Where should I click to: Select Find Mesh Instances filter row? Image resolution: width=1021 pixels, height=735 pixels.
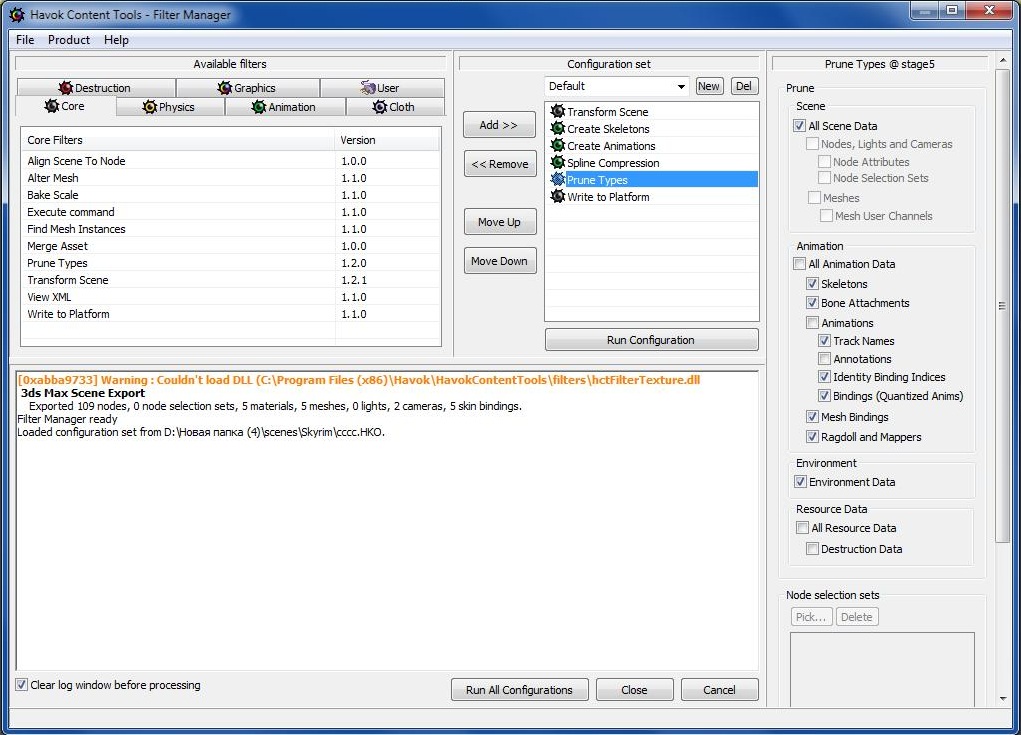(x=231, y=229)
